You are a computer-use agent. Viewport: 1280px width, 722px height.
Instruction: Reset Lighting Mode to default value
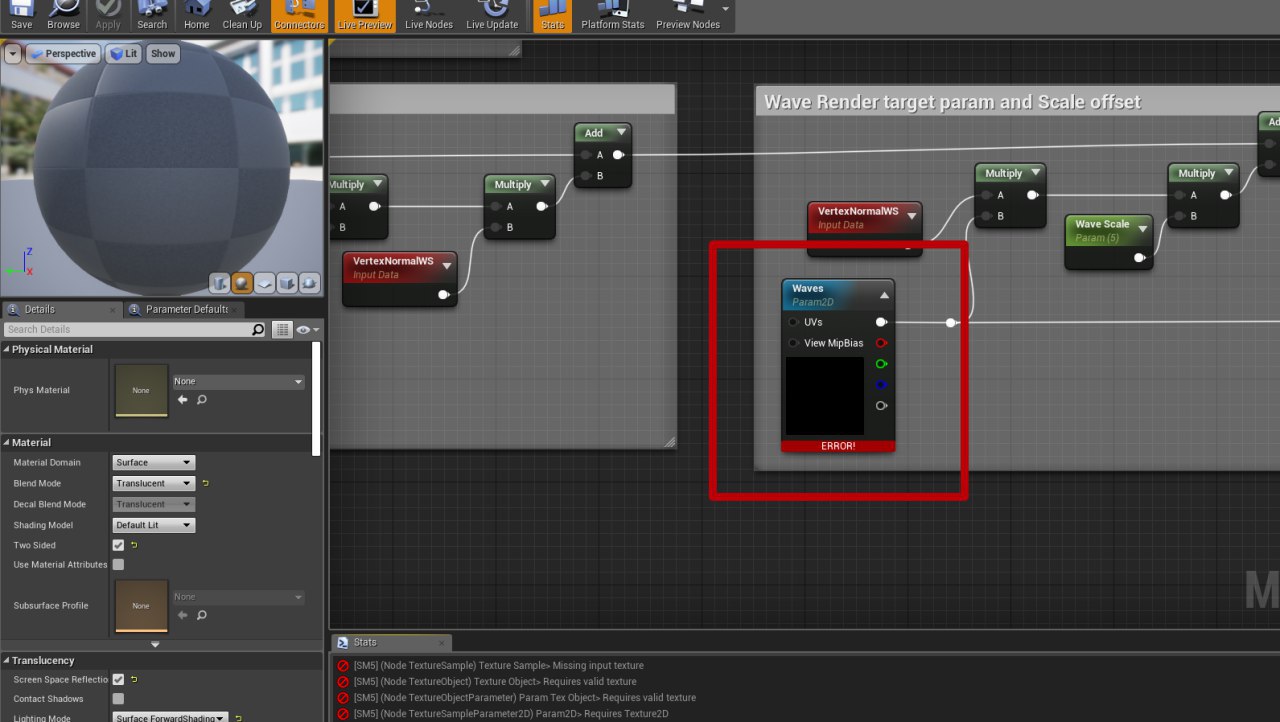point(239,718)
